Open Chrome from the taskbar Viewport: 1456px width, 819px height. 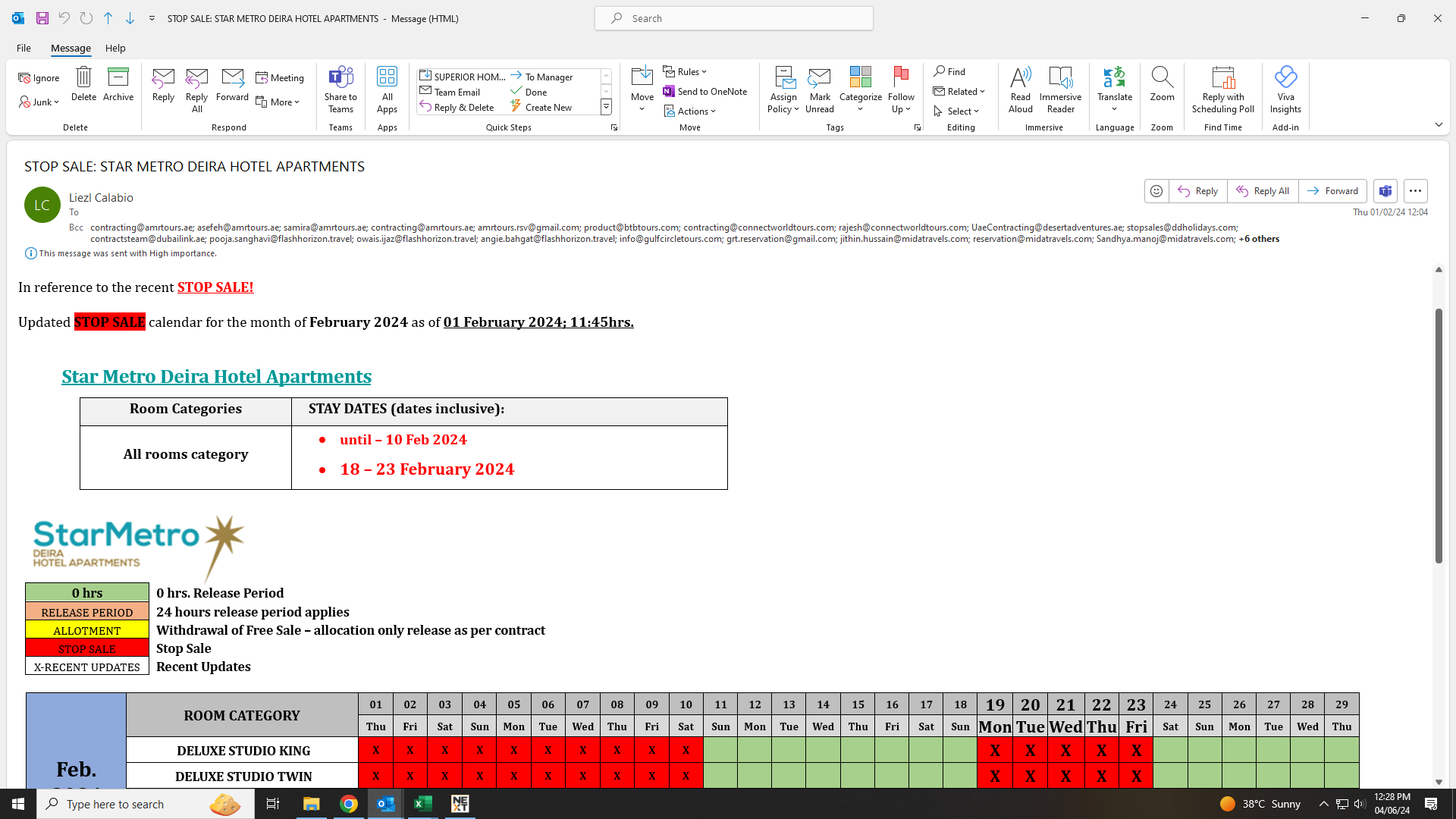(349, 804)
